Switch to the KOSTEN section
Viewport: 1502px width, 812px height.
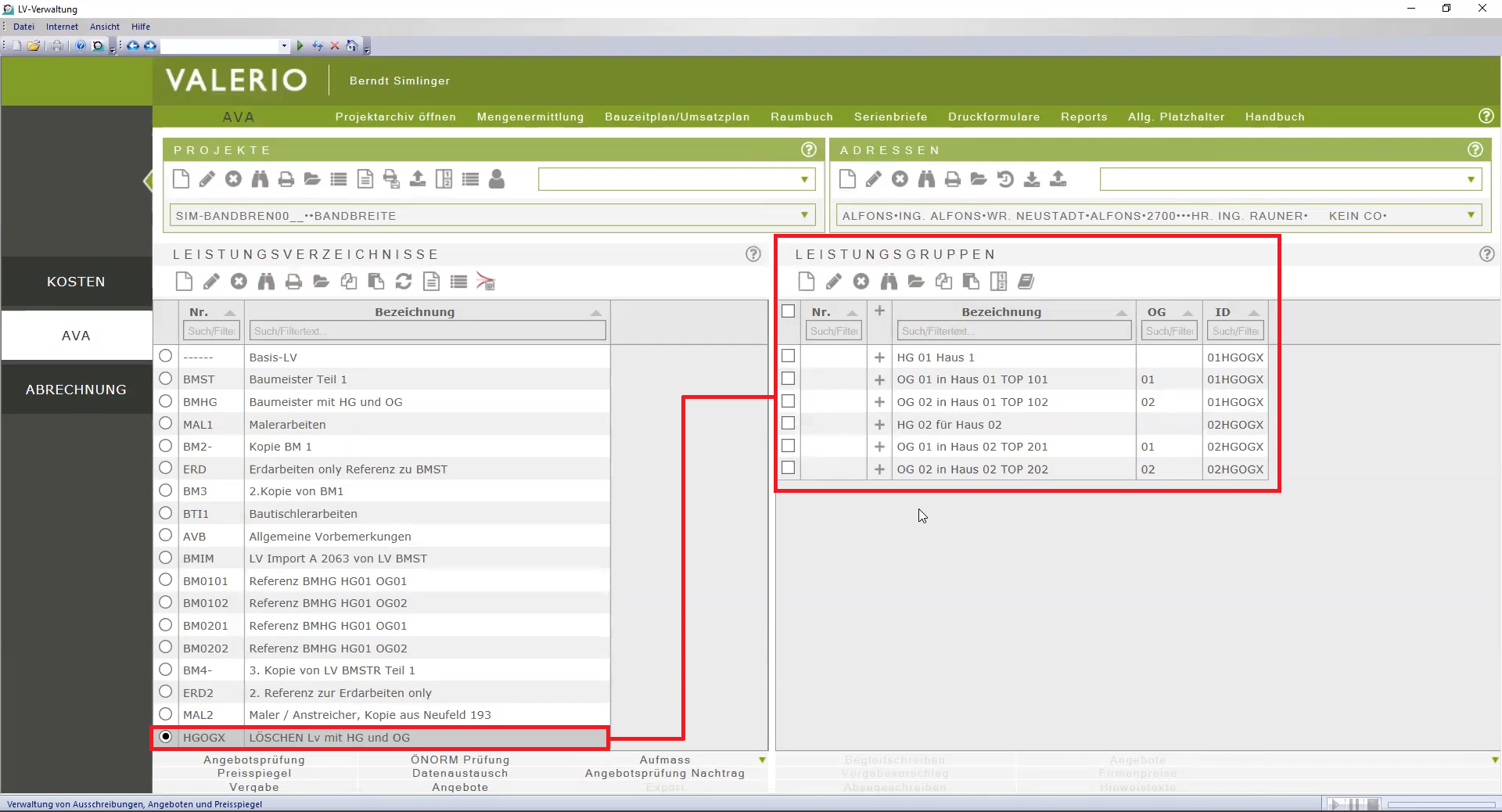(x=76, y=282)
